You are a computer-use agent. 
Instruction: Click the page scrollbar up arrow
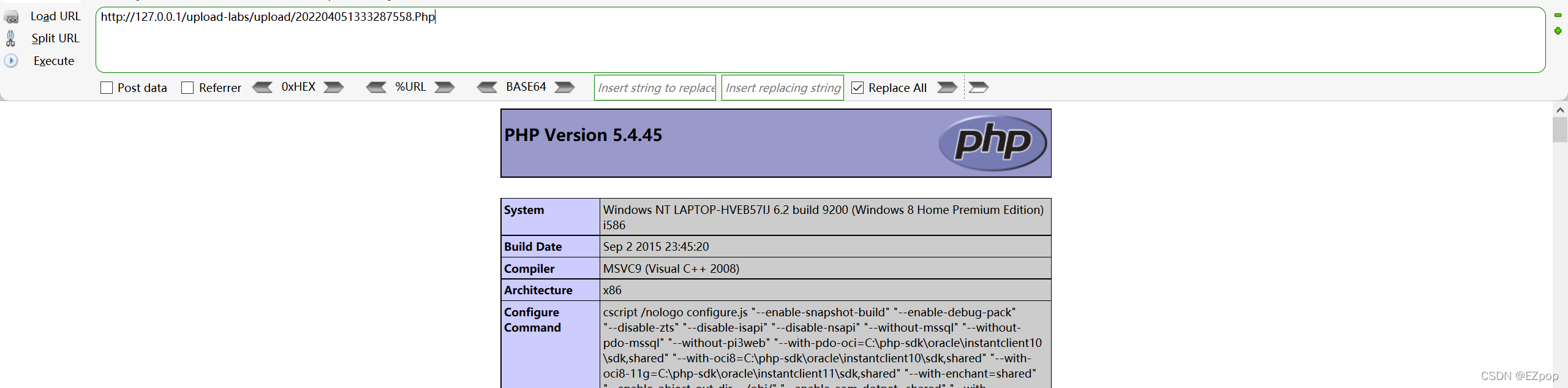point(1560,110)
